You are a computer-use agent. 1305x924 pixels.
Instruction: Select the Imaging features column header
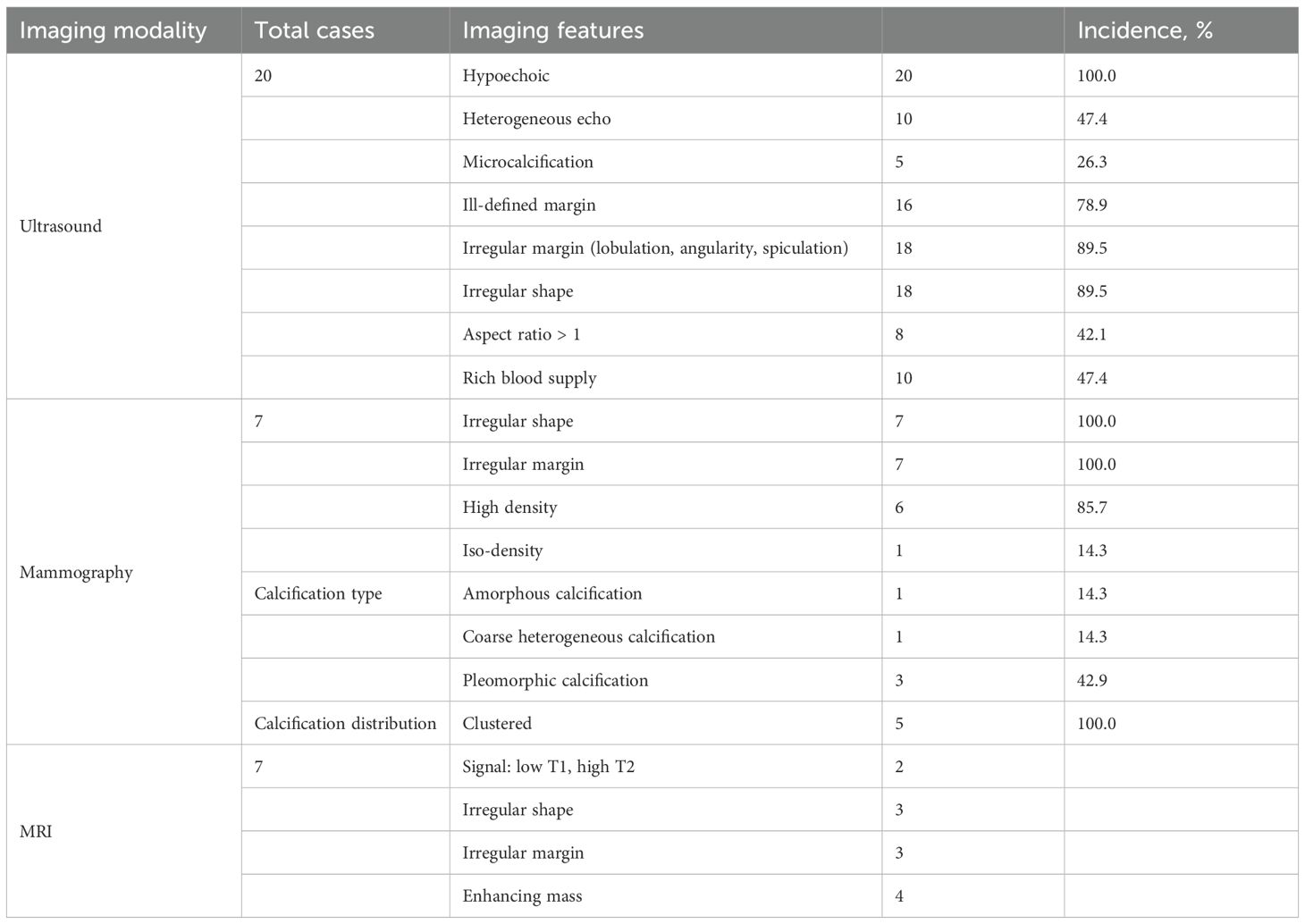(x=552, y=30)
